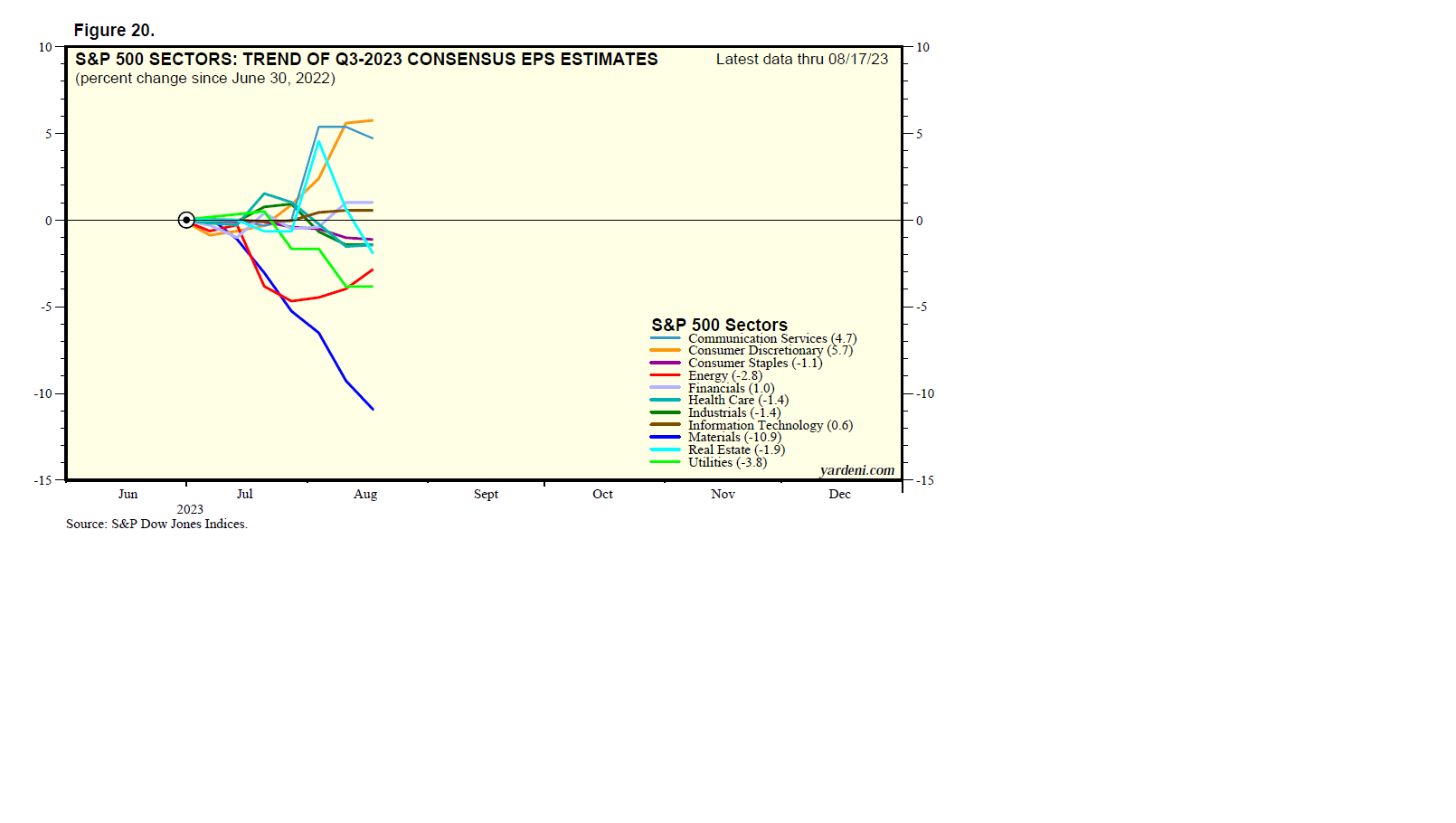Click the Dec label on the x-axis
The image size is (1456, 823).
pos(839,494)
